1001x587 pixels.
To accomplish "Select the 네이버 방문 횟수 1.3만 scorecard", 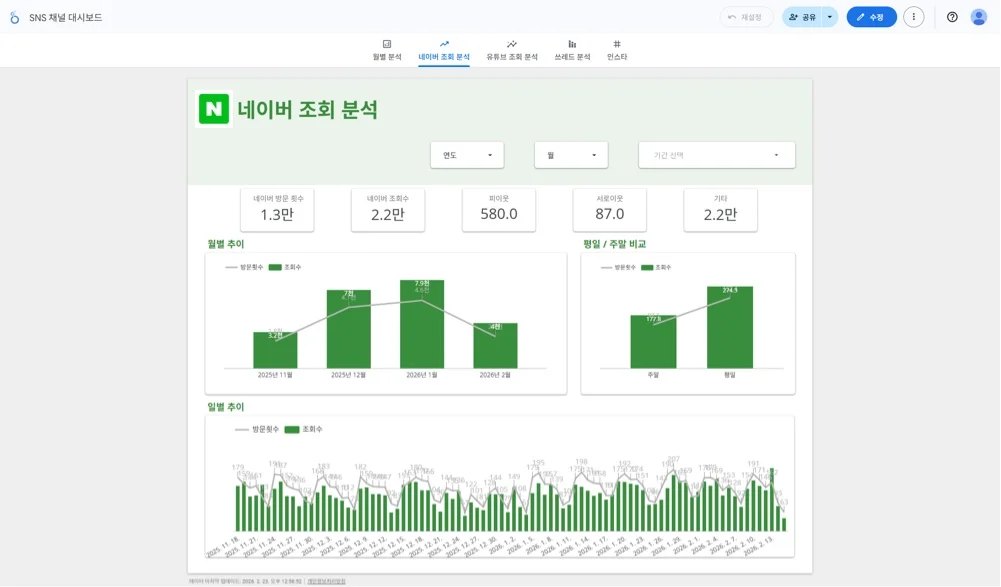I will tap(277, 210).
